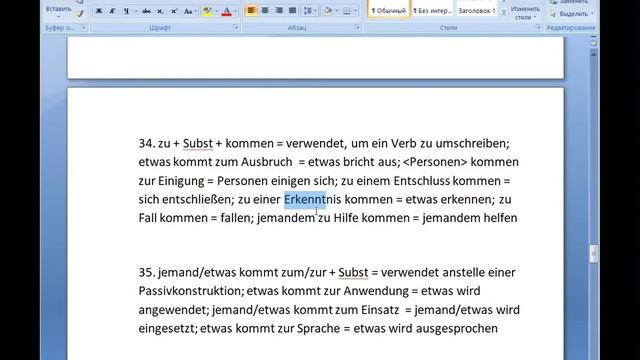The height and width of the screenshot is (360, 640).
Task: Launch the Буфер обмена clipboard pane
Action: click(x=83, y=27)
